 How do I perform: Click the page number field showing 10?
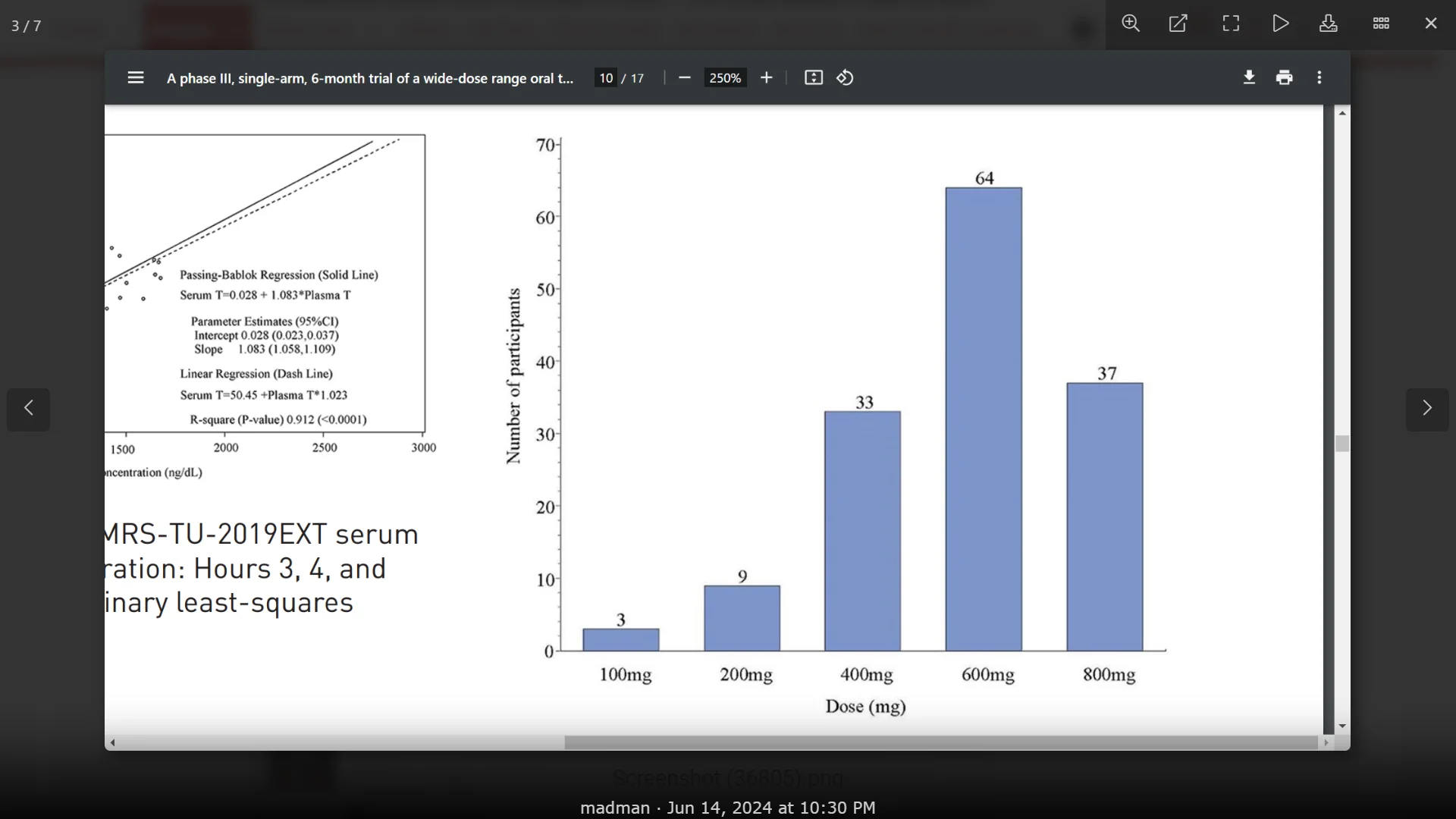pyautogui.click(x=606, y=78)
